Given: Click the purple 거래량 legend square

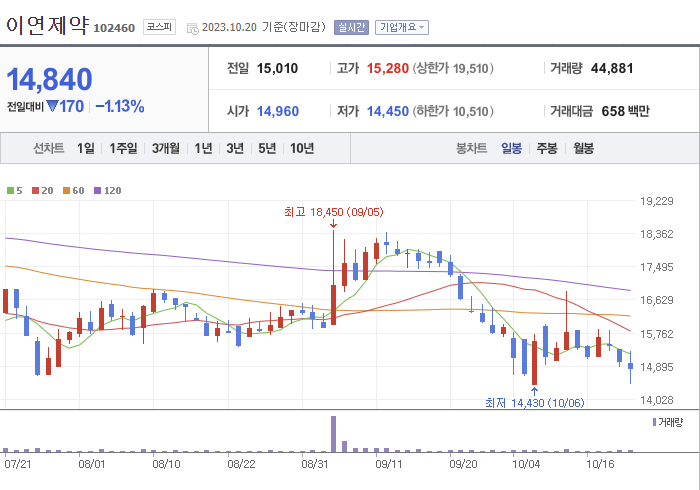Looking at the screenshot, I should (654, 422).
